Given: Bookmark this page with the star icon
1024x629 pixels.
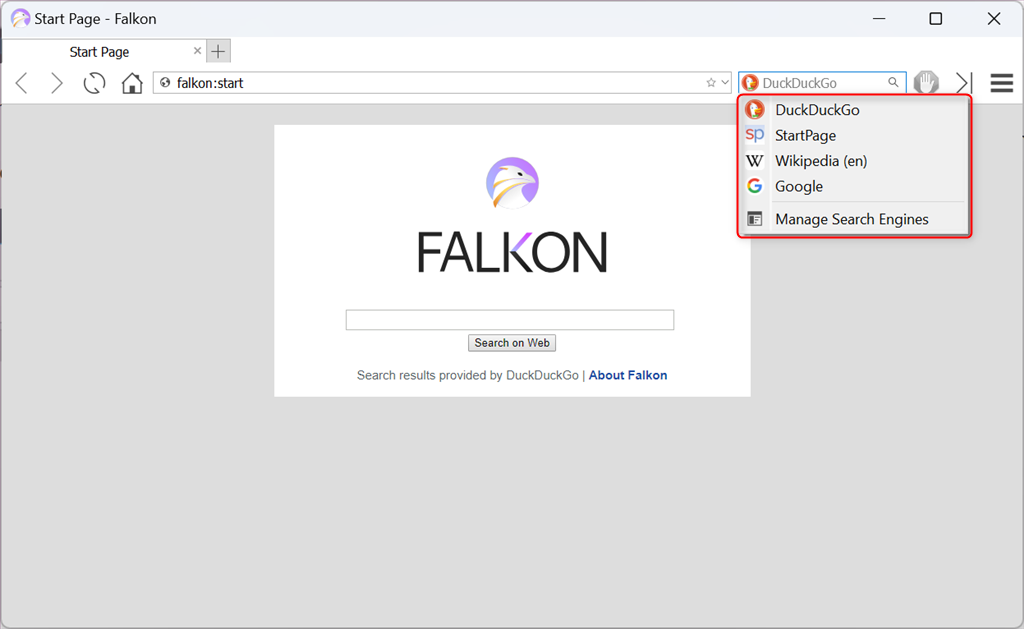Looking at the screenshot, I should (x=711, y=83).
